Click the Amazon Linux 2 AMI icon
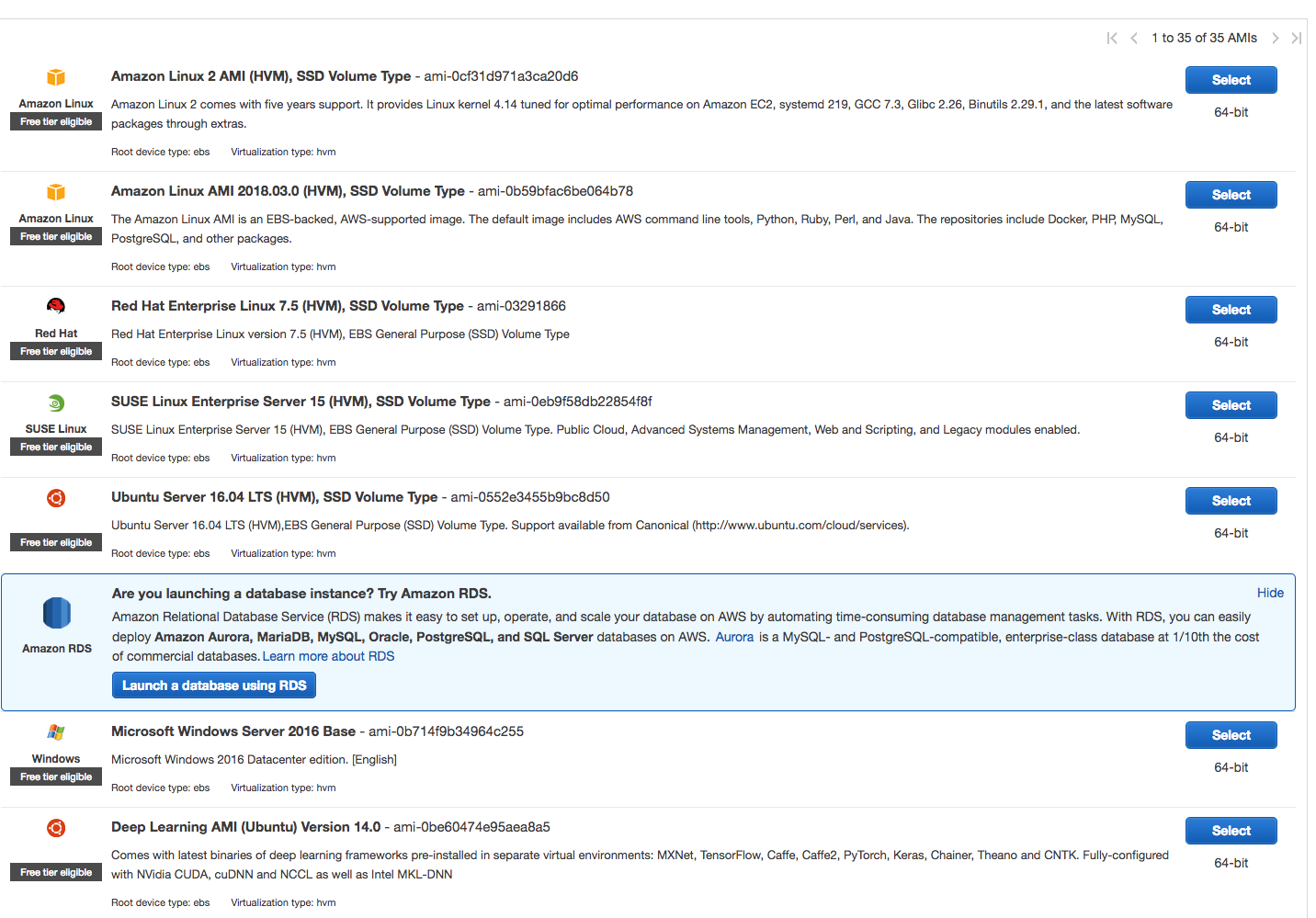This screenshot has height=918, width=1316. click(56, 77)
